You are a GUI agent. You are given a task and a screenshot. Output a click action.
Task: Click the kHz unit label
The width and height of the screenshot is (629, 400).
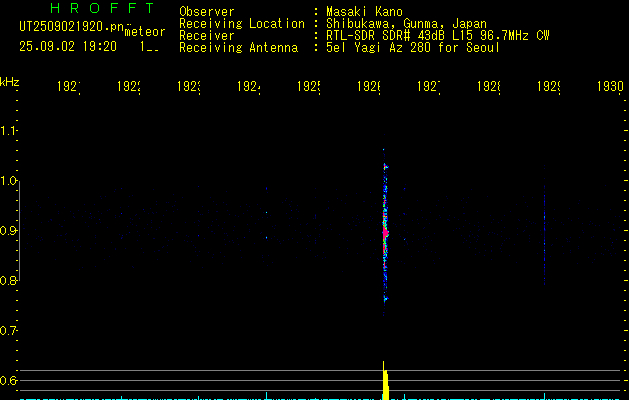(x=9, y=83)
